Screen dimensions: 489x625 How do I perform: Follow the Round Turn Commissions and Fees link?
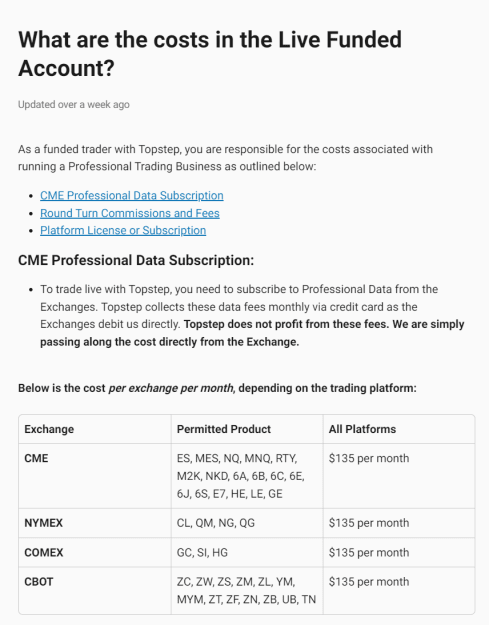(x=130, y=213)
